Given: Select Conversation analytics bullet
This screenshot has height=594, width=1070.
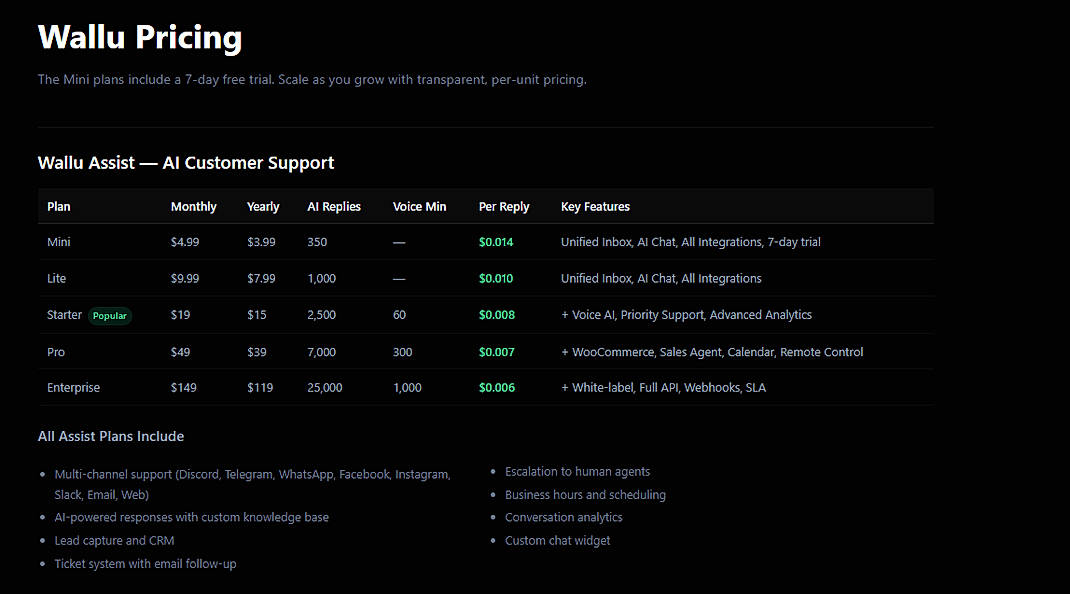Looking at the screenshot, I should pos(564,517).
